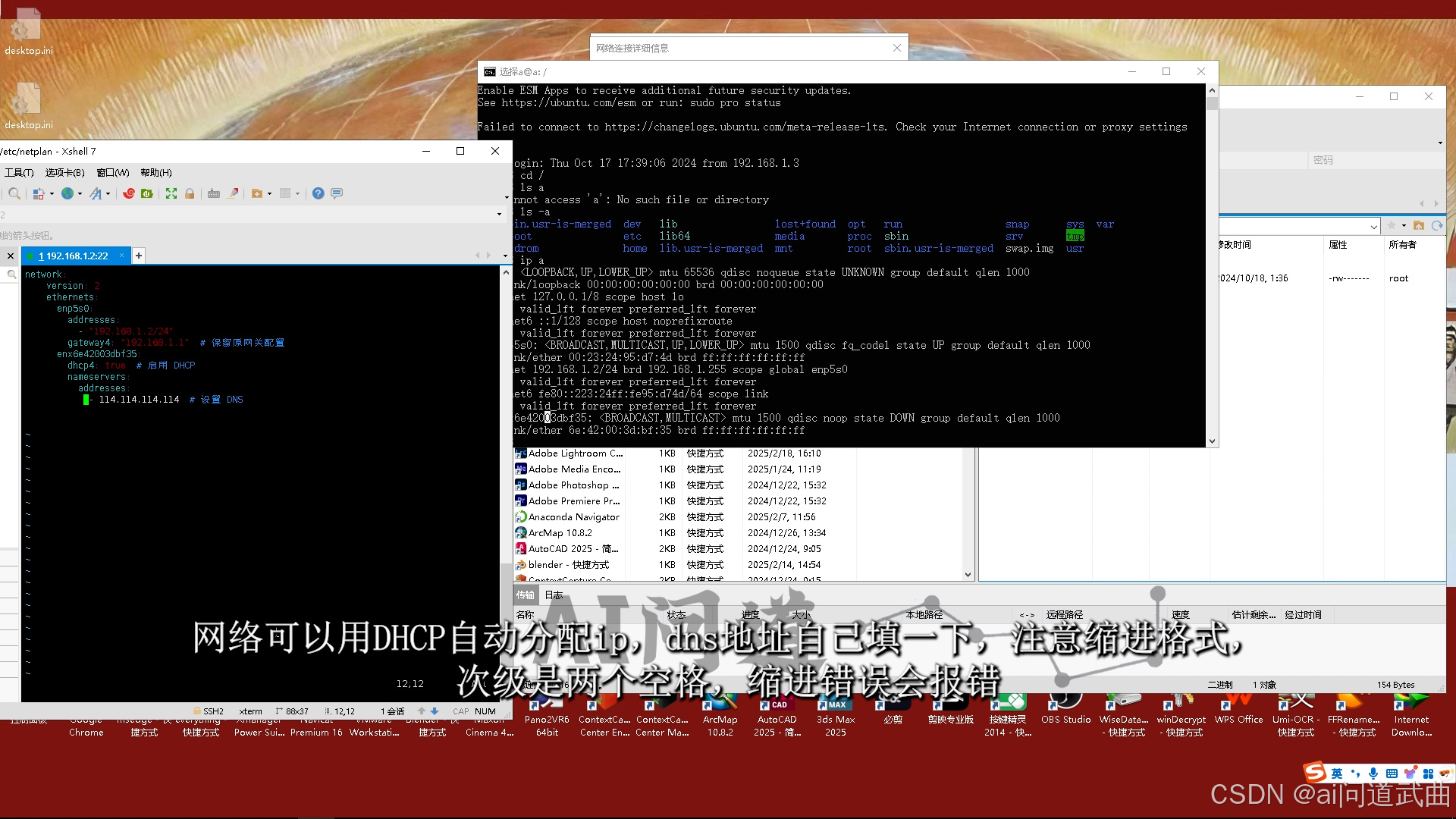Click the search icon left of the terminal

(x=11, y=275)
